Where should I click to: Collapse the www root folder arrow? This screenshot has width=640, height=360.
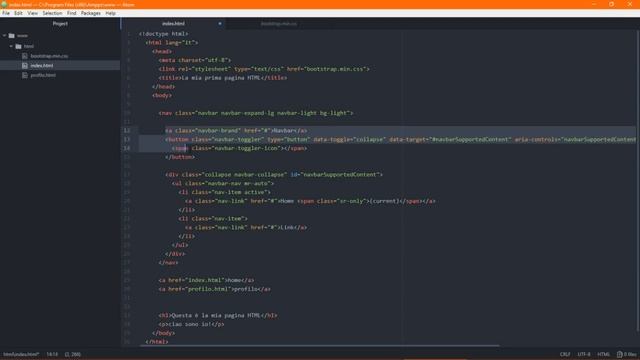4,36
